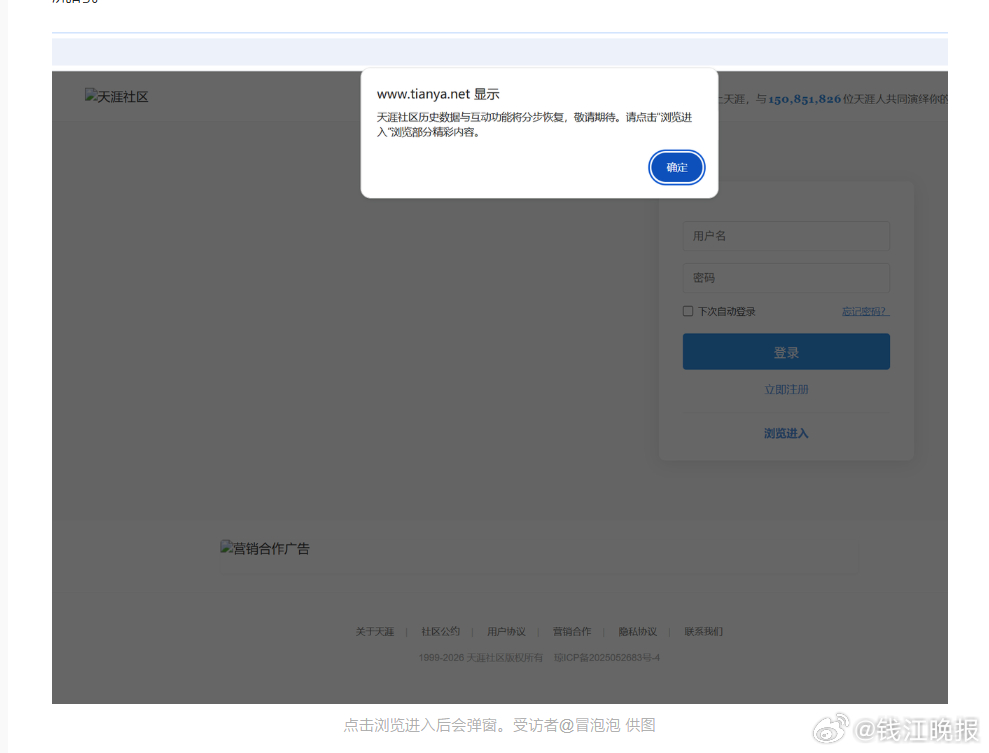Confirm the alert with the 确定 button
The height and width of the screenshot is (753, 989).
point(676,167)
